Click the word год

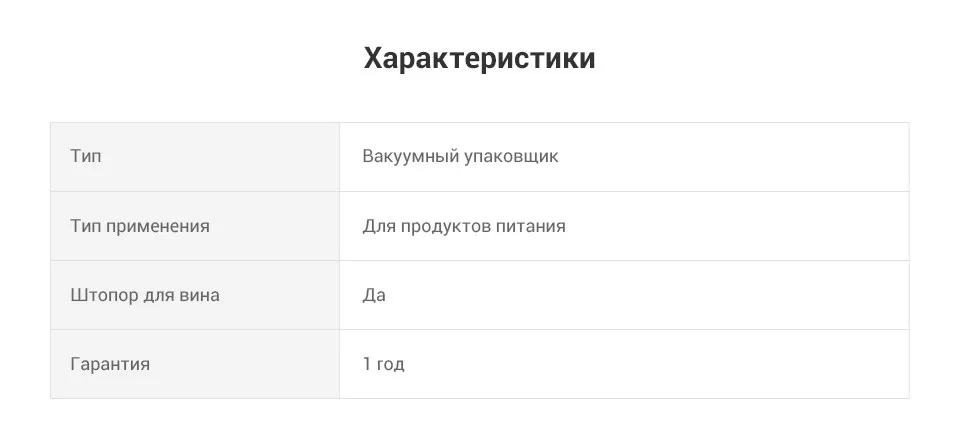point(391,364)
